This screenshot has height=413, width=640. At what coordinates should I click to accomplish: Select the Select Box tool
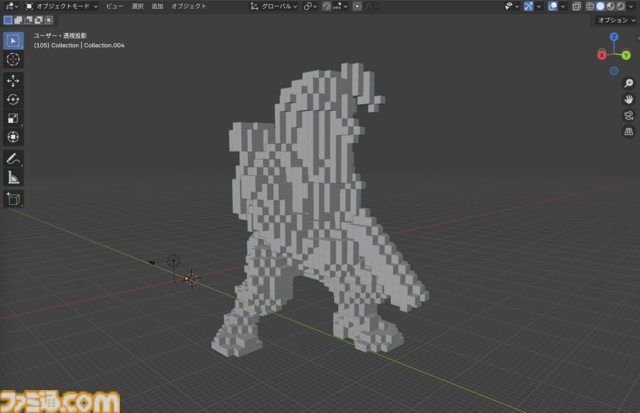tap(13, 41)
